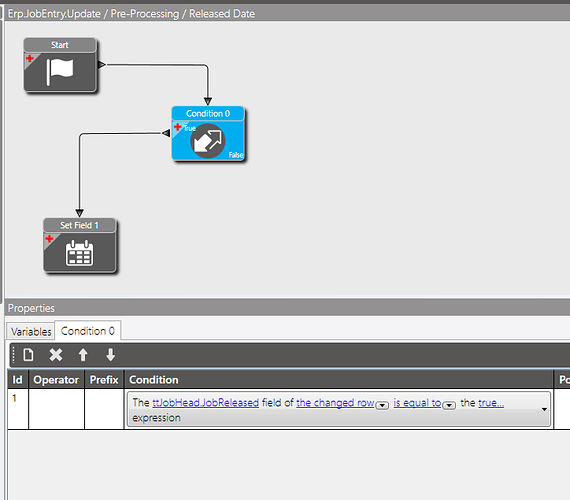Delete the condition row with X icon
The width and height of the screenshot is (570, 500).
tap(56, 355)
